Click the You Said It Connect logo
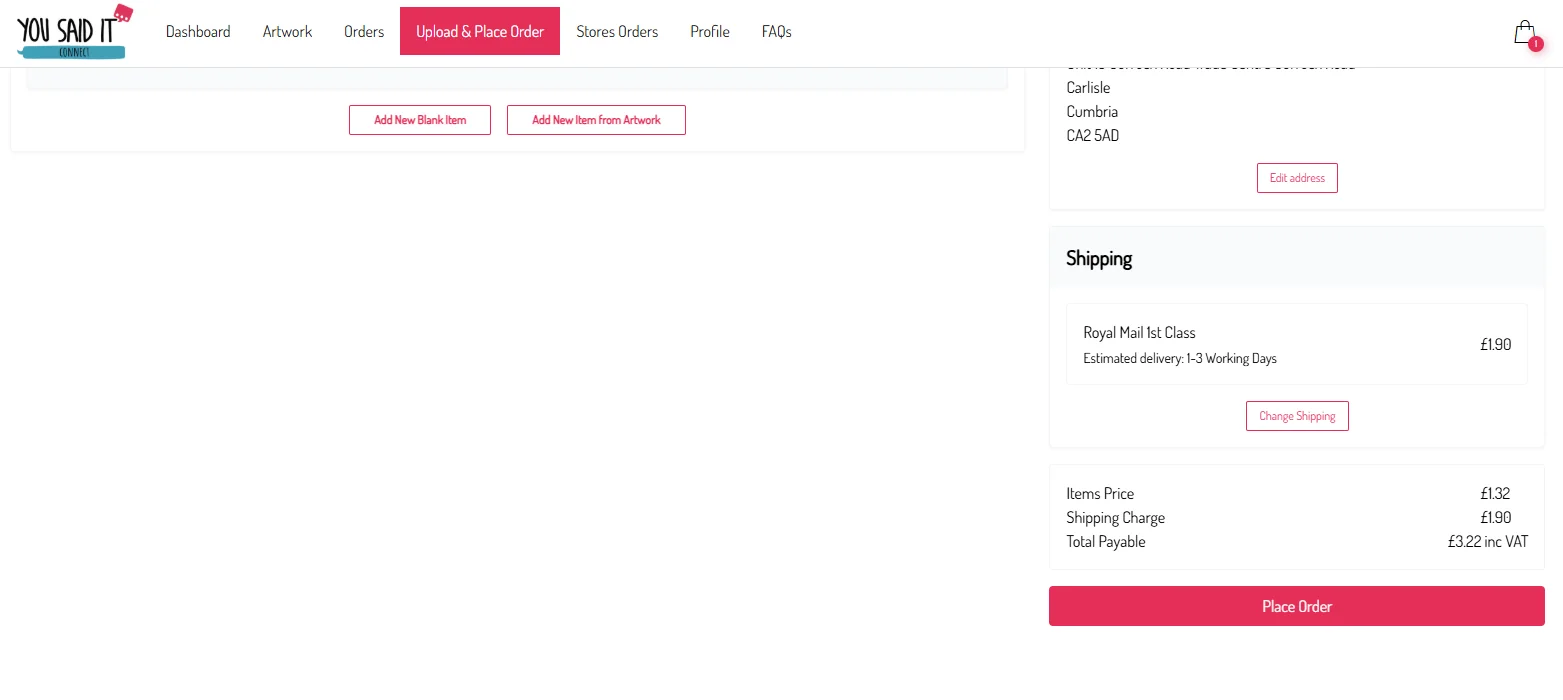The image size is (1563, 700). click(74, 31)
